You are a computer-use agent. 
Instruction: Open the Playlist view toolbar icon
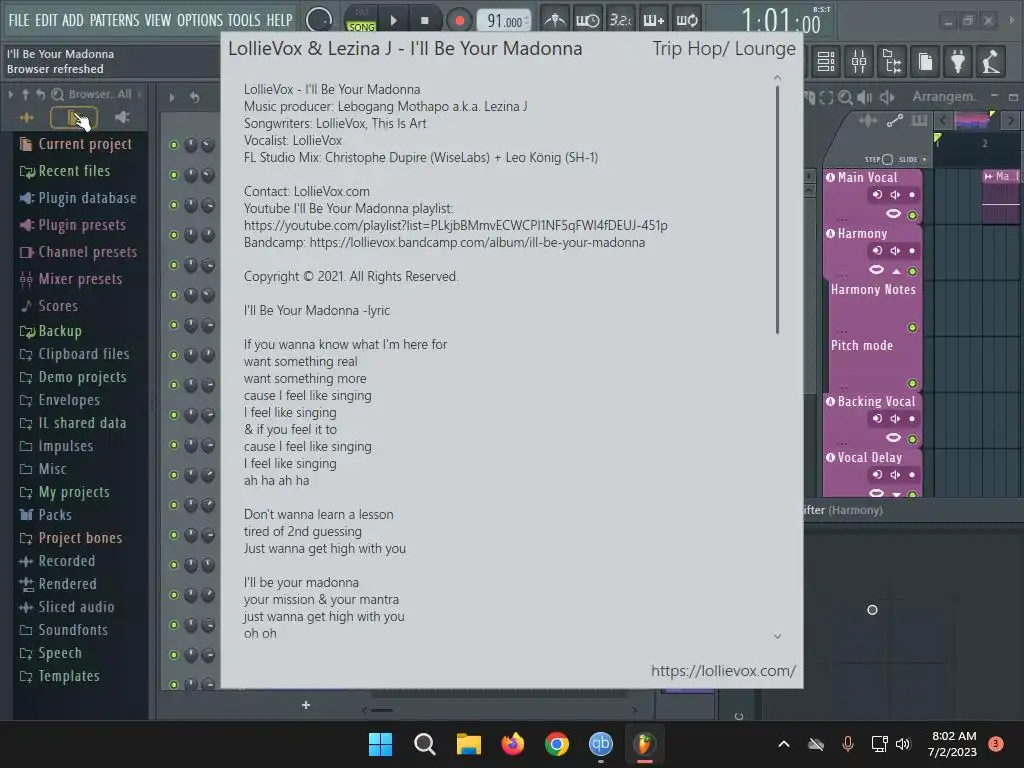coord(826,61)
